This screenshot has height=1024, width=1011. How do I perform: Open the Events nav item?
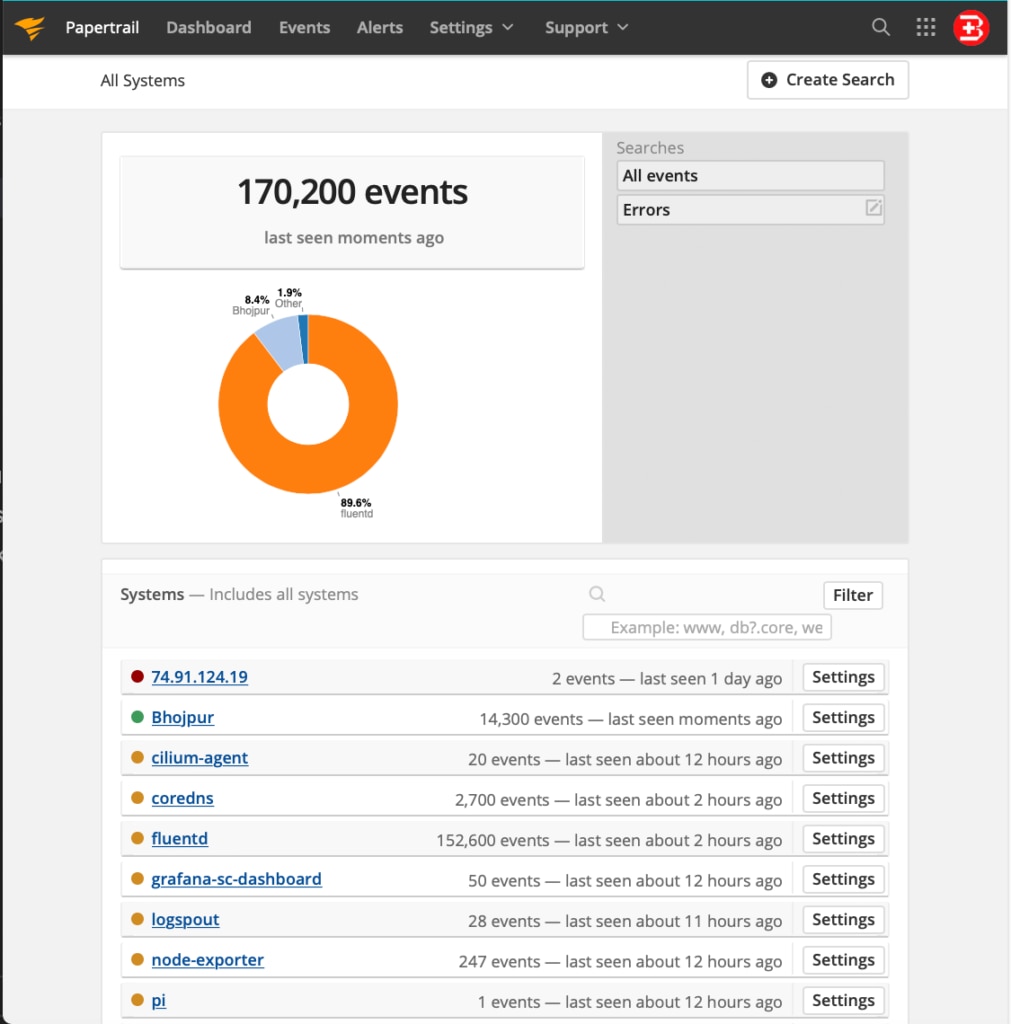click(304, 27)
